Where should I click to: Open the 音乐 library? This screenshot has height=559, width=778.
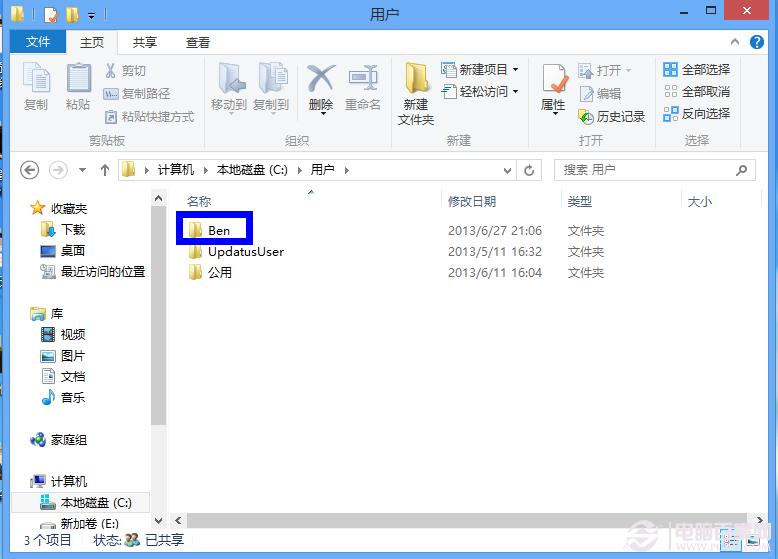(x=63, y=397)
